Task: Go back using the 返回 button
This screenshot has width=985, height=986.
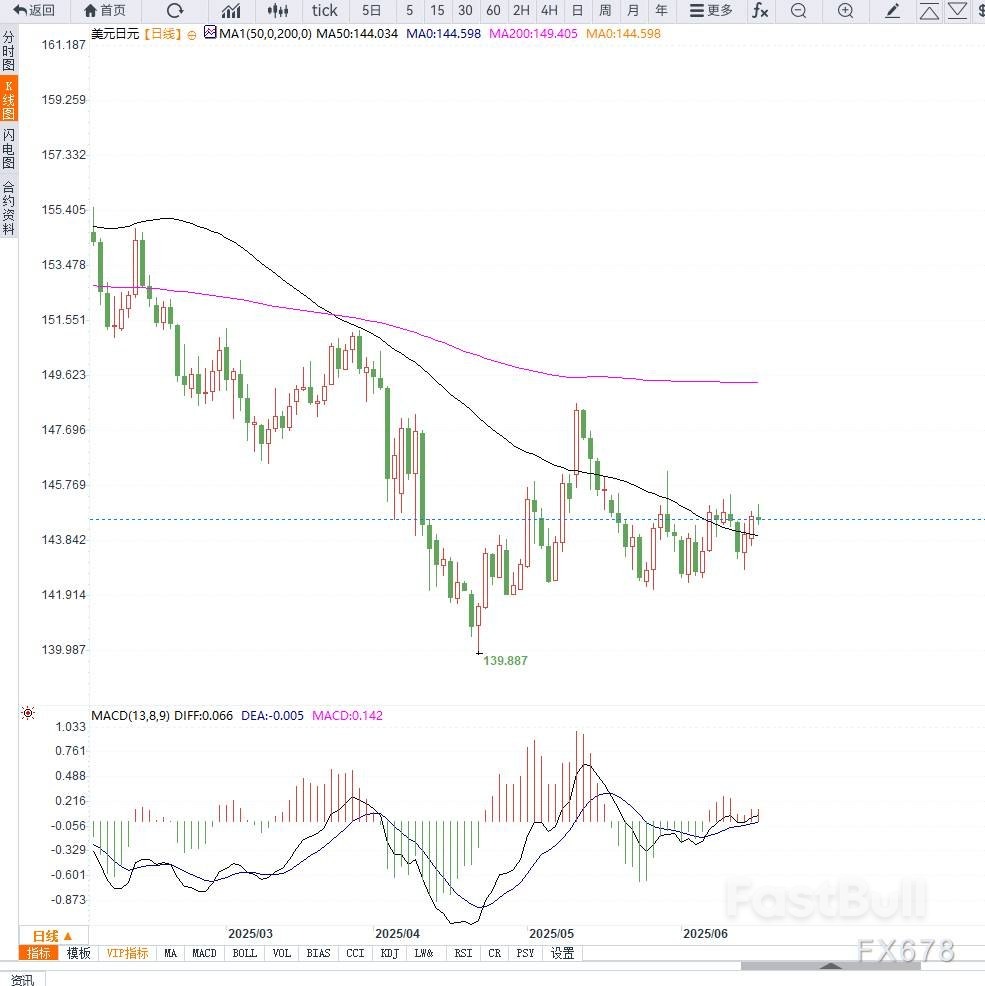Action: point(34,11)
